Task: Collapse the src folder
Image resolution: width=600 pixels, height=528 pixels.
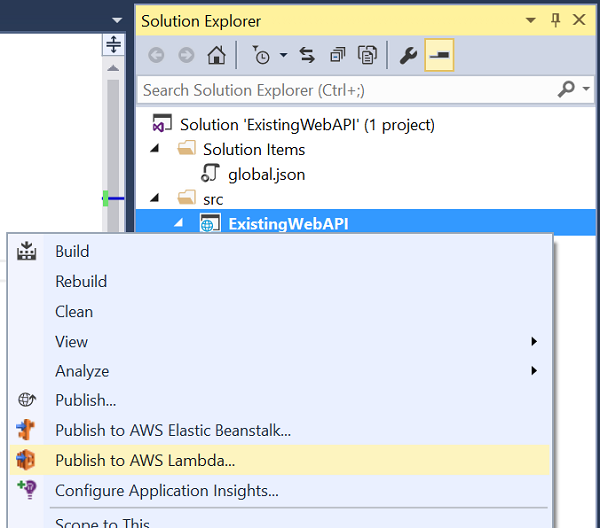Action: [155, 198]
